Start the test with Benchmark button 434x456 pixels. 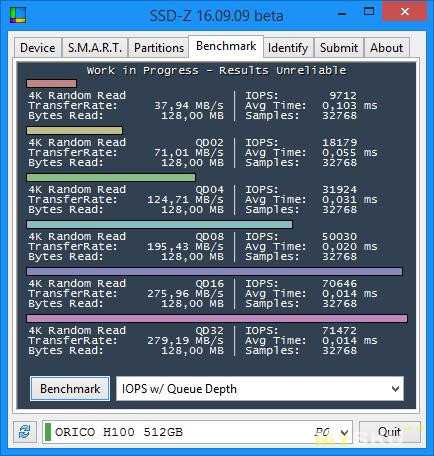(70, 389)
